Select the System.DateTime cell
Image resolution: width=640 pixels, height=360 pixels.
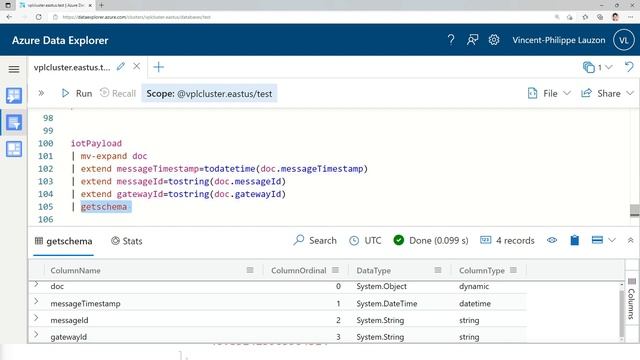pos(387,304)
